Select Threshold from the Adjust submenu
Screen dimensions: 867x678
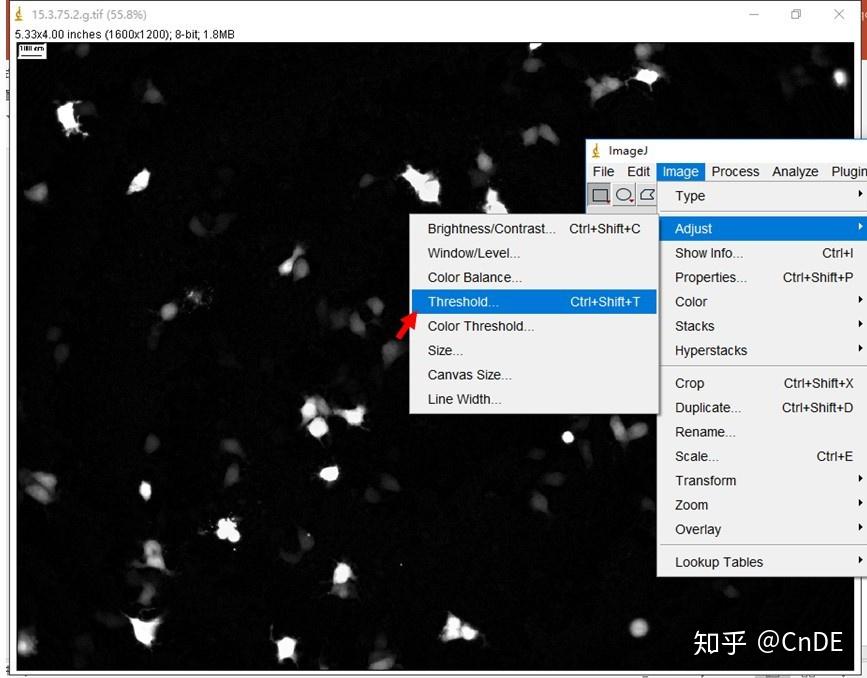click(x=463, y=301)
